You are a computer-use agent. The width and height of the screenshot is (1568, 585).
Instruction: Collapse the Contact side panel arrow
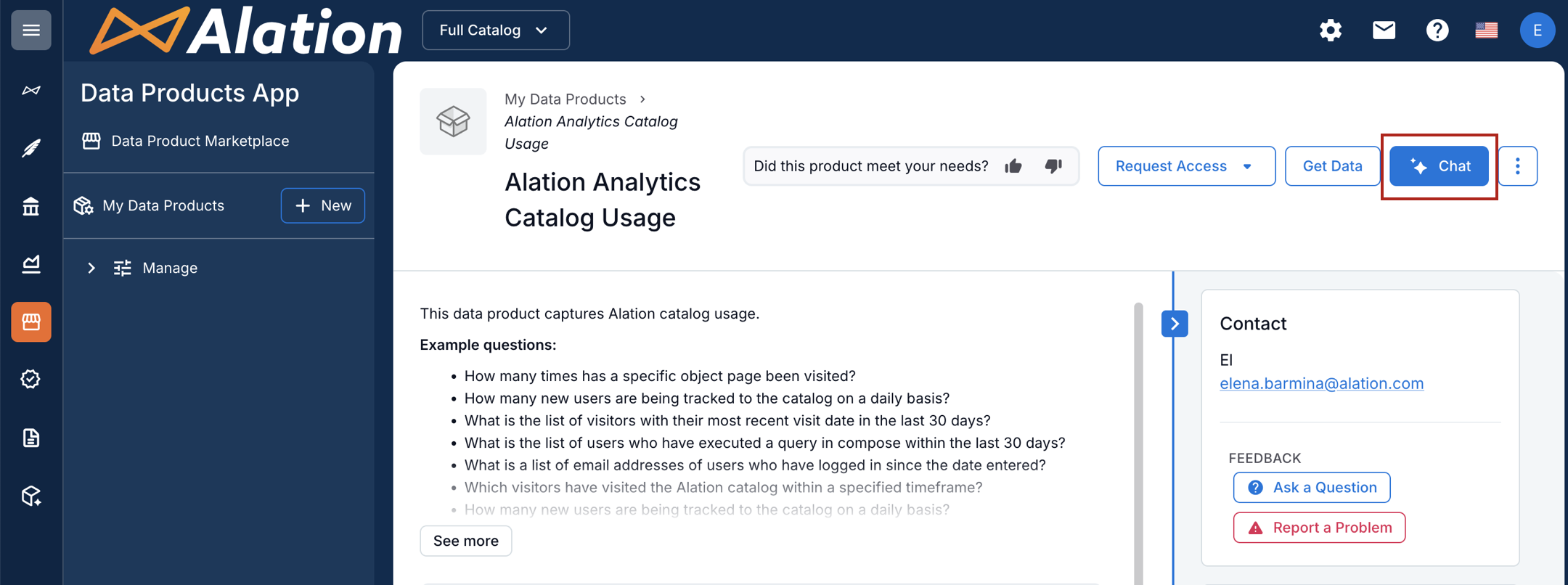coord(1175,324)
